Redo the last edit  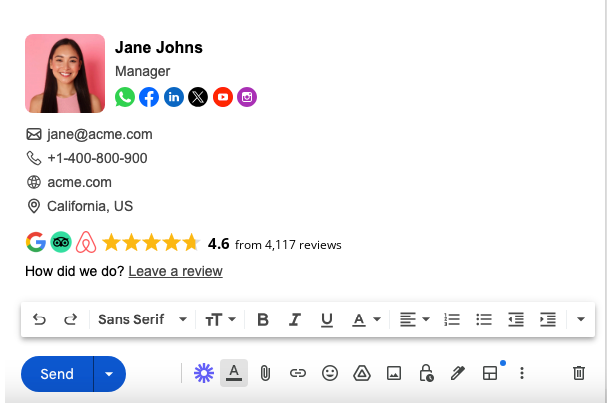point(70,319)
